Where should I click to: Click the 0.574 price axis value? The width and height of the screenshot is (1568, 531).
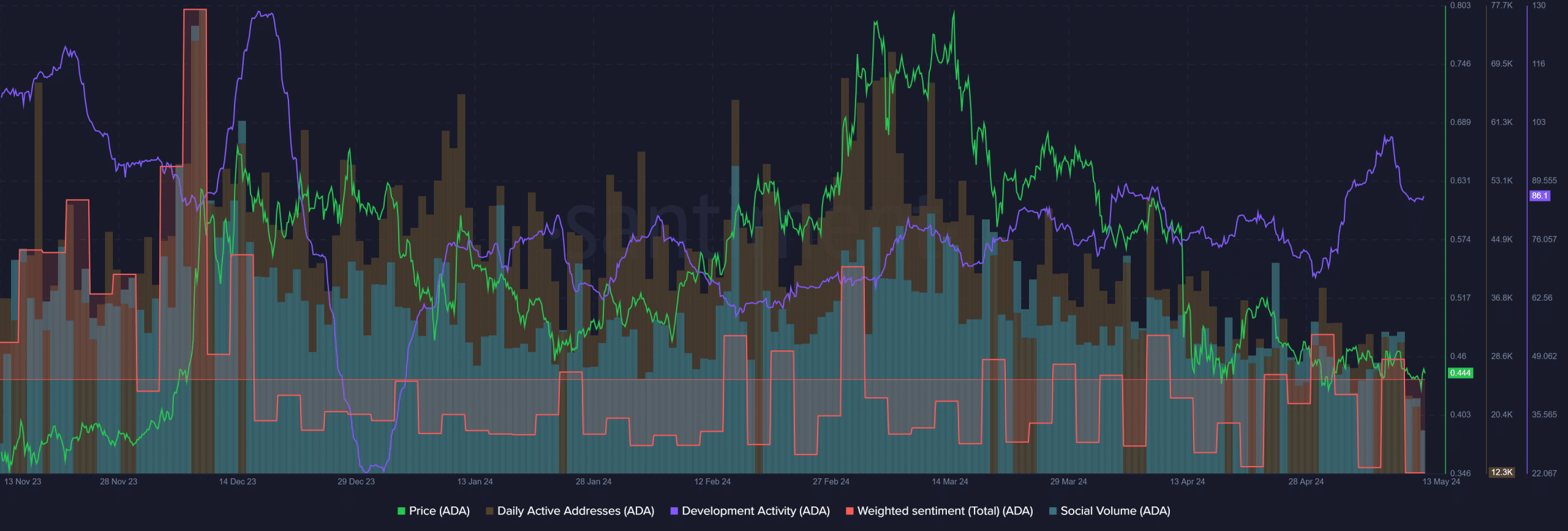click(1460, 239)
